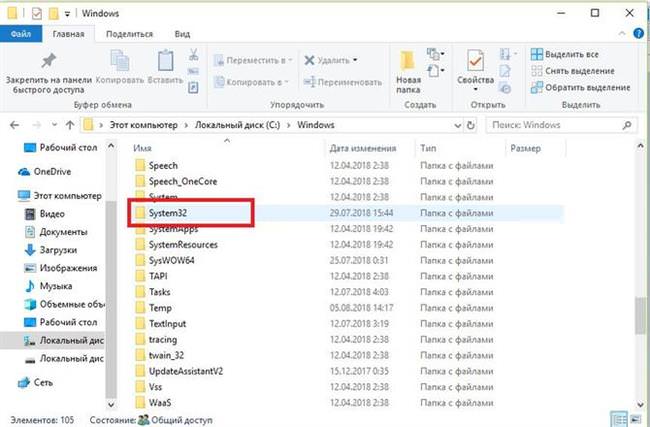Image resolution: width=650 pixels, height=427 pixels.
Task: Click the Paste clipboard icon
Action: point(165,61)
